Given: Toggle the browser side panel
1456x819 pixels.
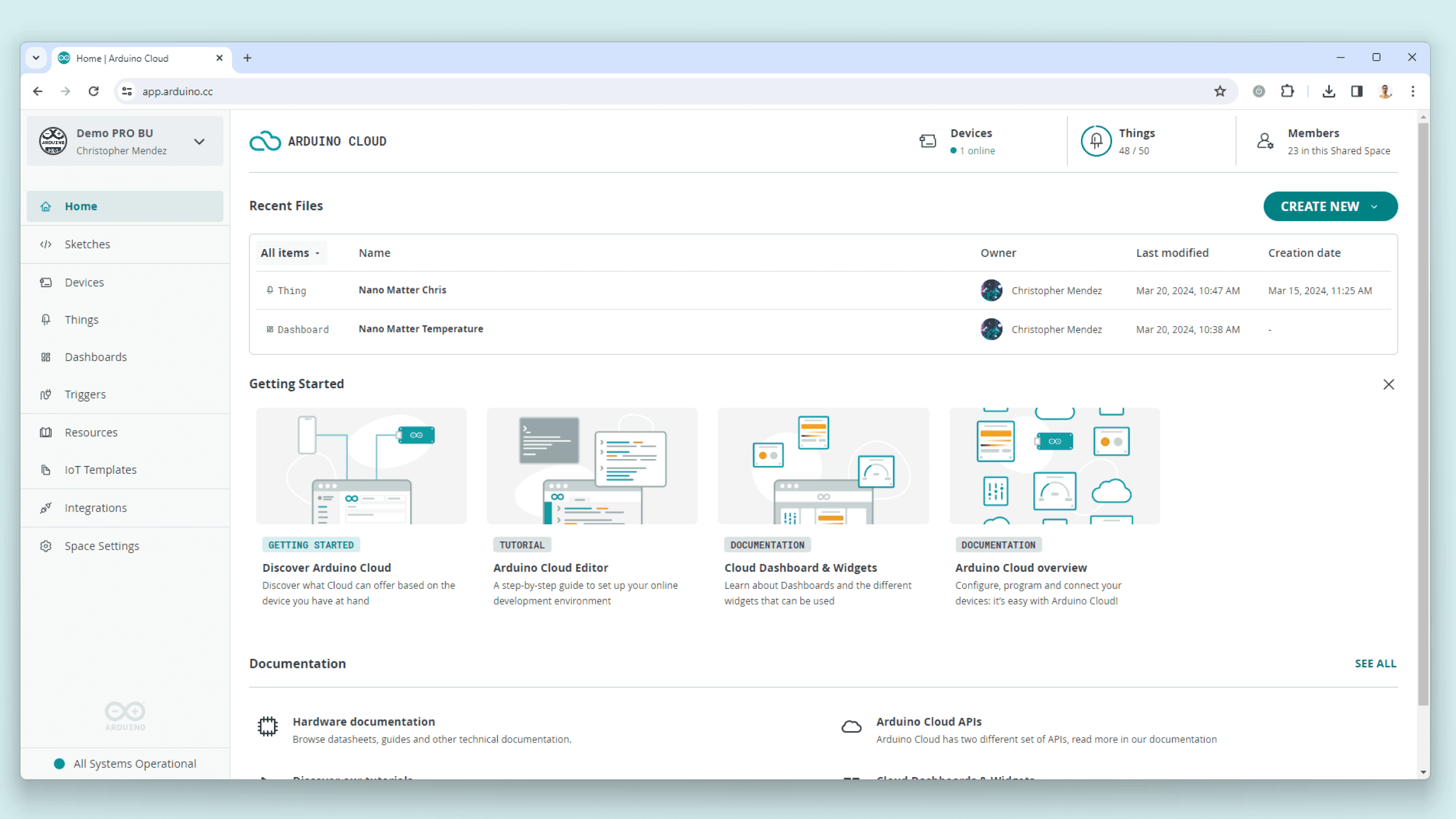Looking at the screenshot, I should click(1356, 92).
